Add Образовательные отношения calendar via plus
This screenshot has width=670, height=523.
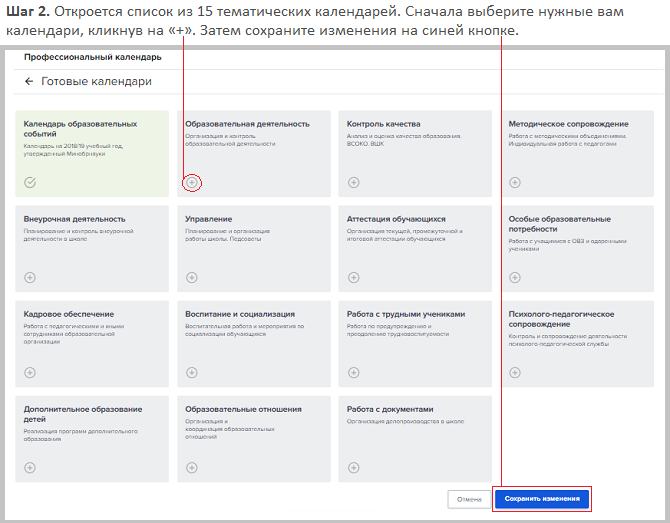click(x=192, y=467)
